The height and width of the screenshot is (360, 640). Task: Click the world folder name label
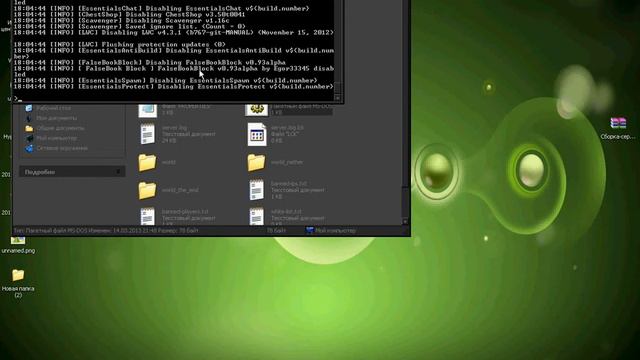pyautogui.click(x=169, y=162)
